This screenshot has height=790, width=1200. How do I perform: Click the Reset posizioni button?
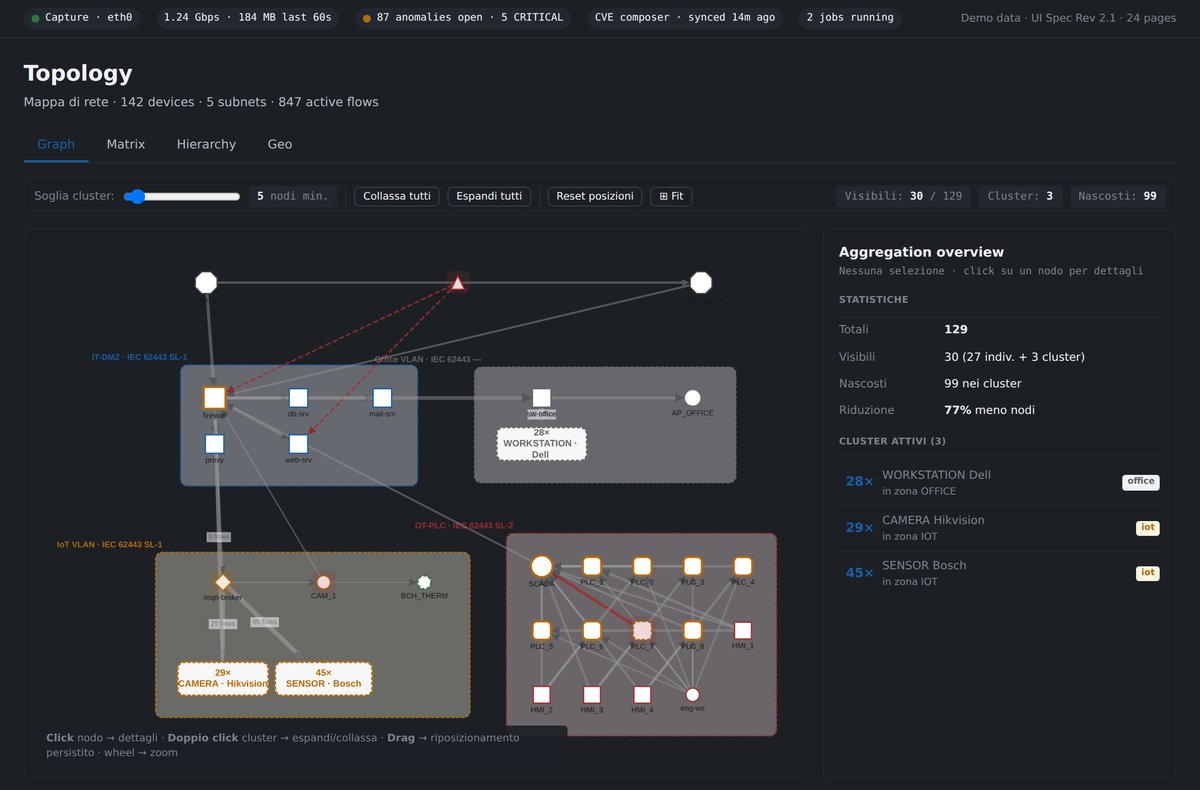(x=595, y=196)
